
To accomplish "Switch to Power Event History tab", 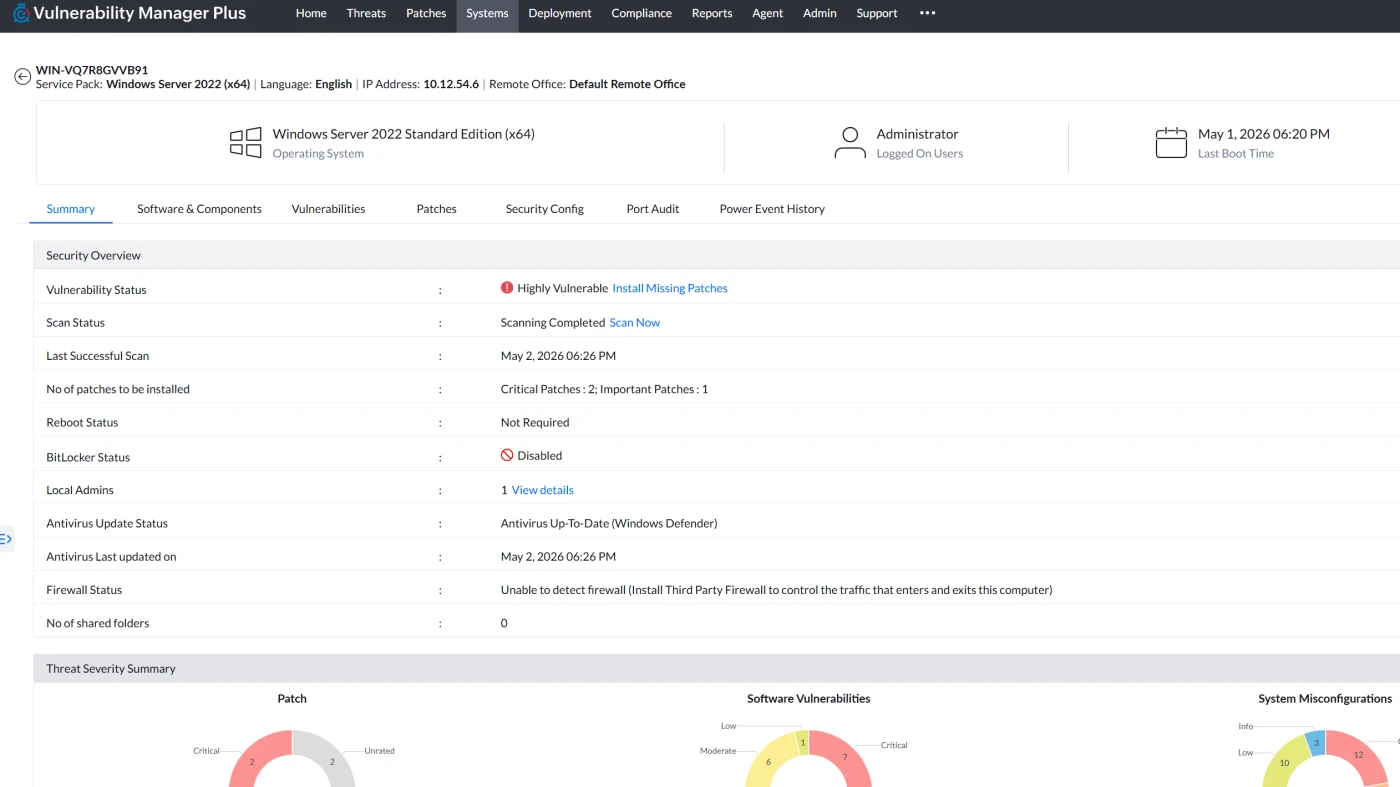I will coord(772,209).
